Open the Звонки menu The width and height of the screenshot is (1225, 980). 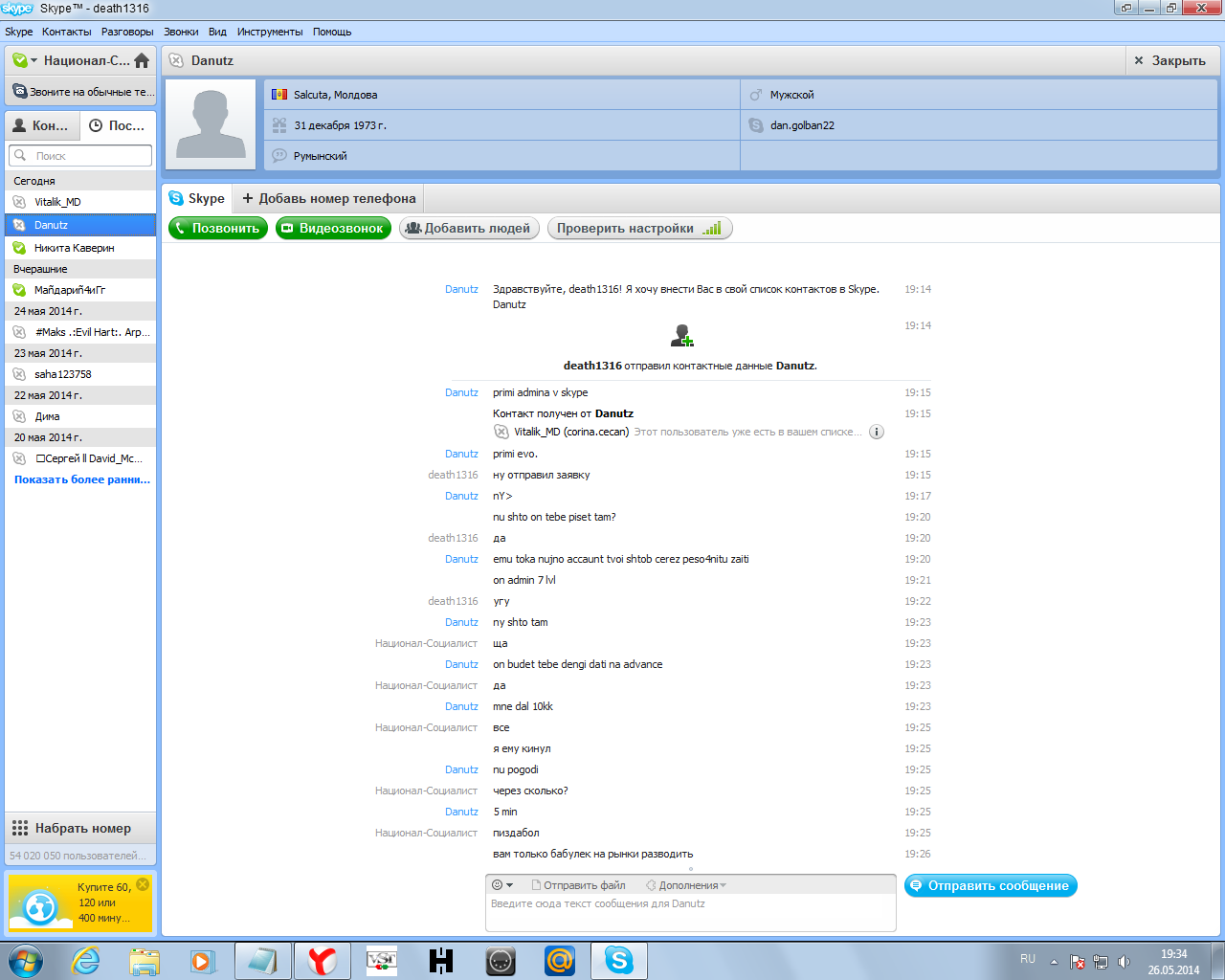point(181,32)
